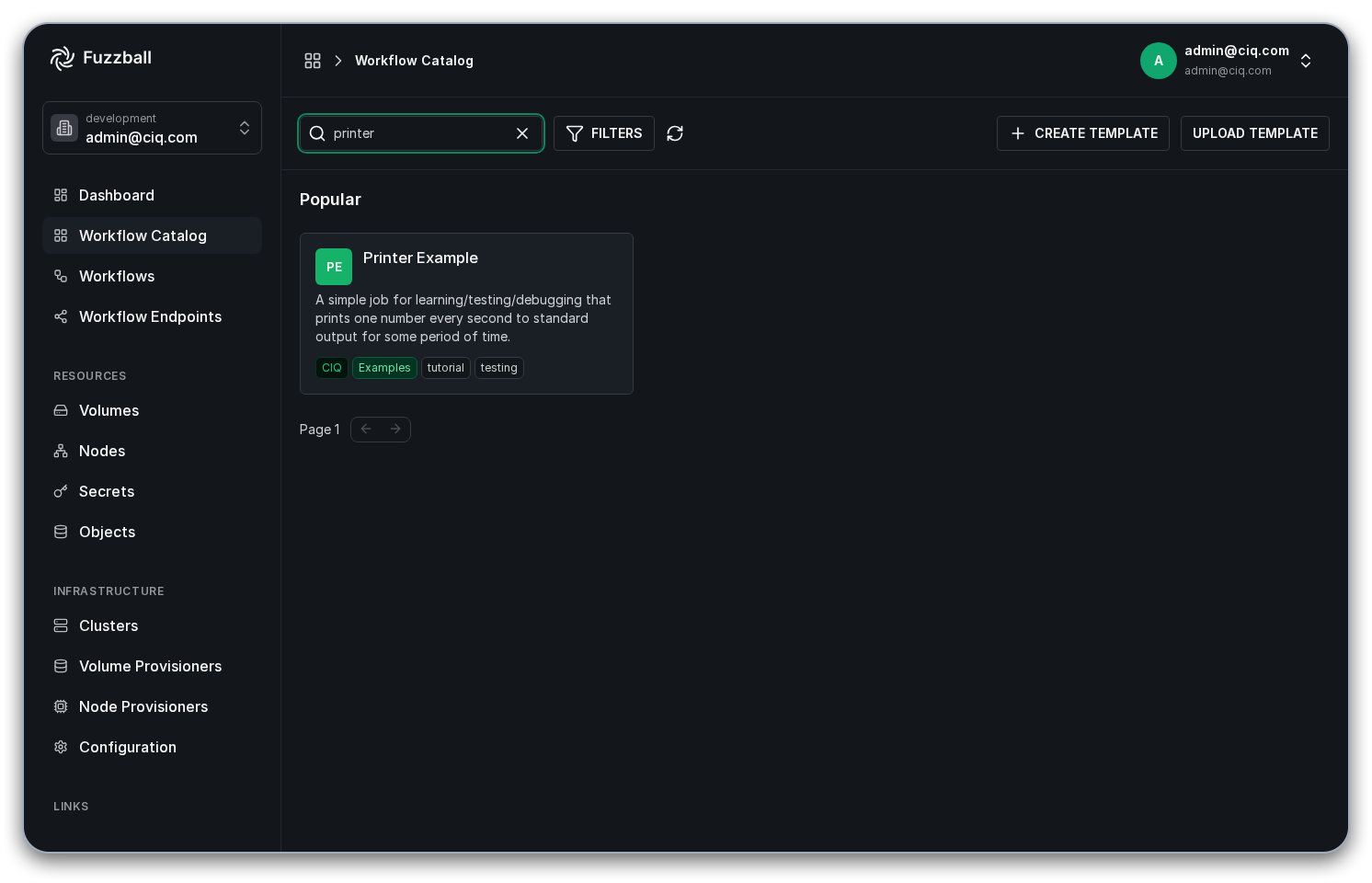Expand the development organization switcher
This screenshot has width=1372, height=883.
point(152,128)
